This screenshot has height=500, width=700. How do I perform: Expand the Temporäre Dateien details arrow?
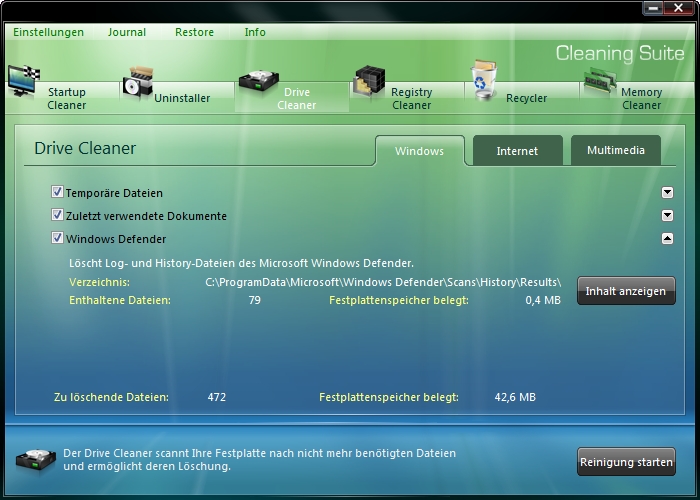667,192
